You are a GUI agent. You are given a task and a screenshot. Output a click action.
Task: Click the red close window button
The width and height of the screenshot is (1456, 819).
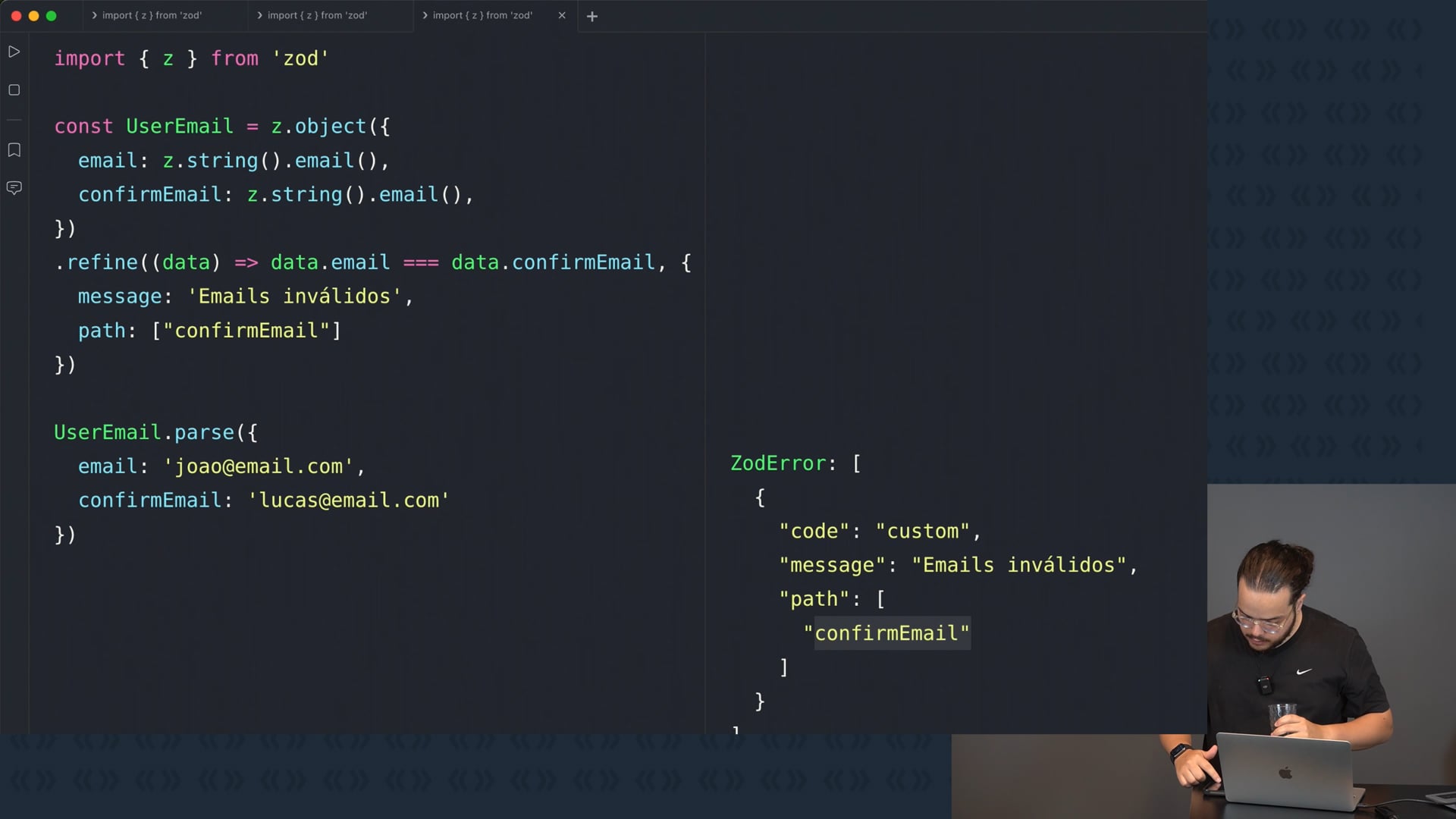16,15
